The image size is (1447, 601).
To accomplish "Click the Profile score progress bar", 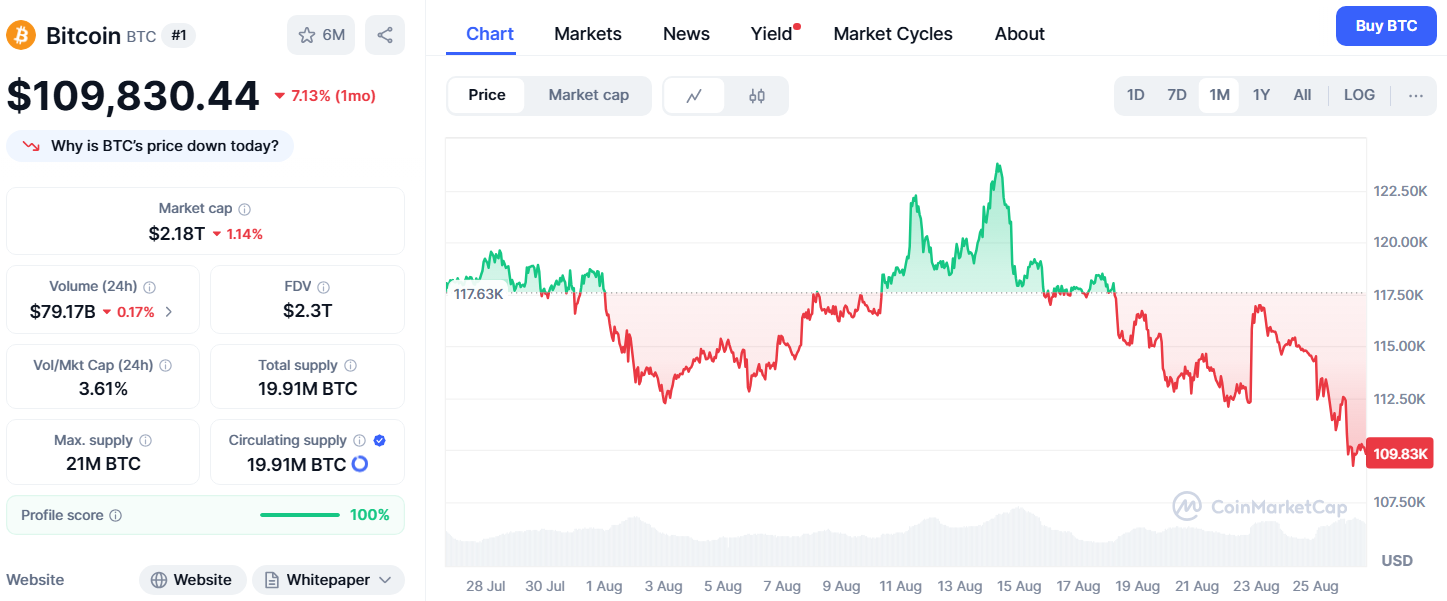I will click(x=299, y=514).
